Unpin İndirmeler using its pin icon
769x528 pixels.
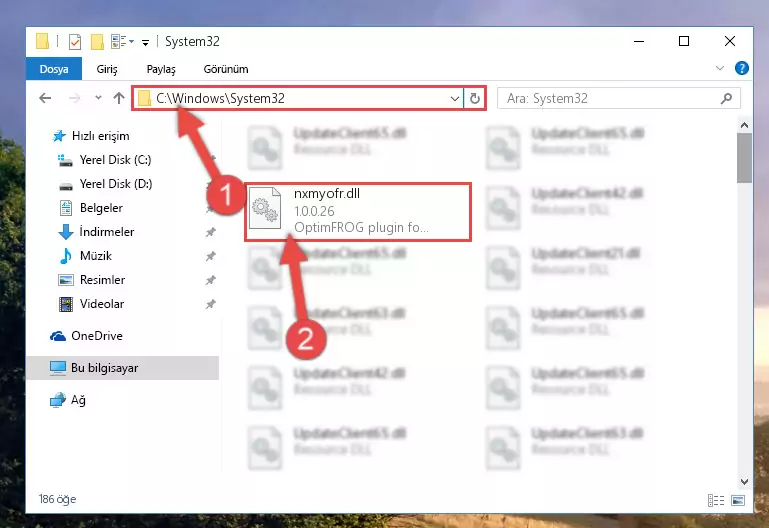pos(210,232)
